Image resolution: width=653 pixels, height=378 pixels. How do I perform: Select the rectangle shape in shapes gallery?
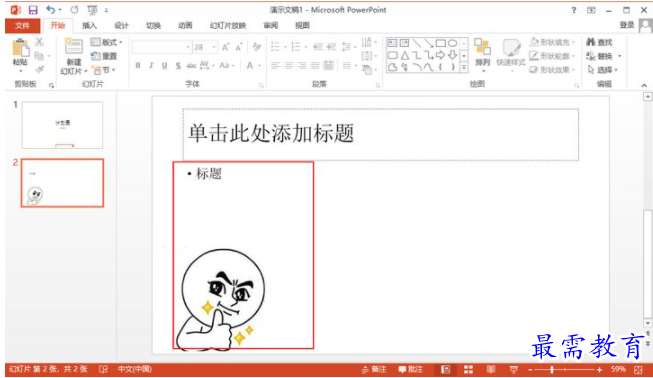pos(441,43)
